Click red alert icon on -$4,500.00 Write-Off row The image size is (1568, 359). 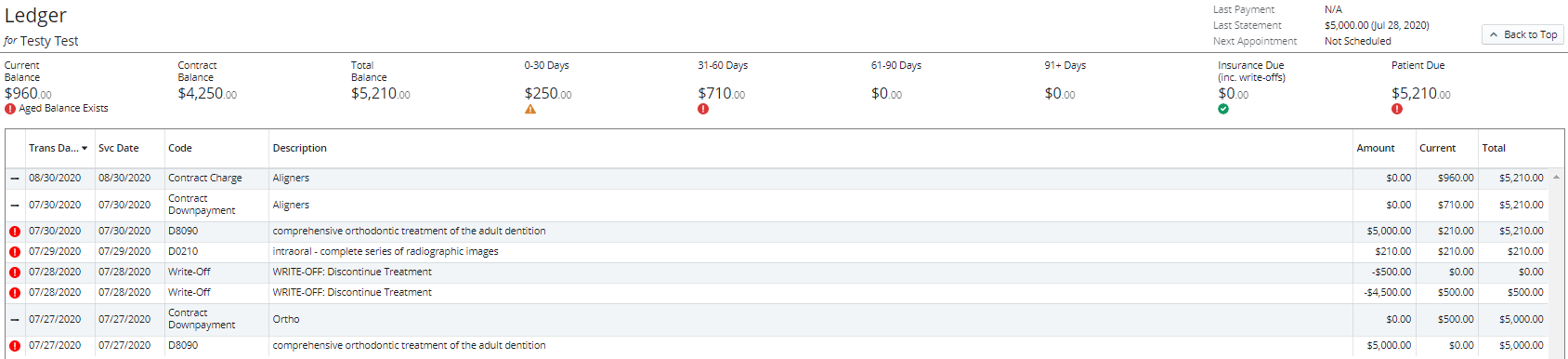[15, 293]
